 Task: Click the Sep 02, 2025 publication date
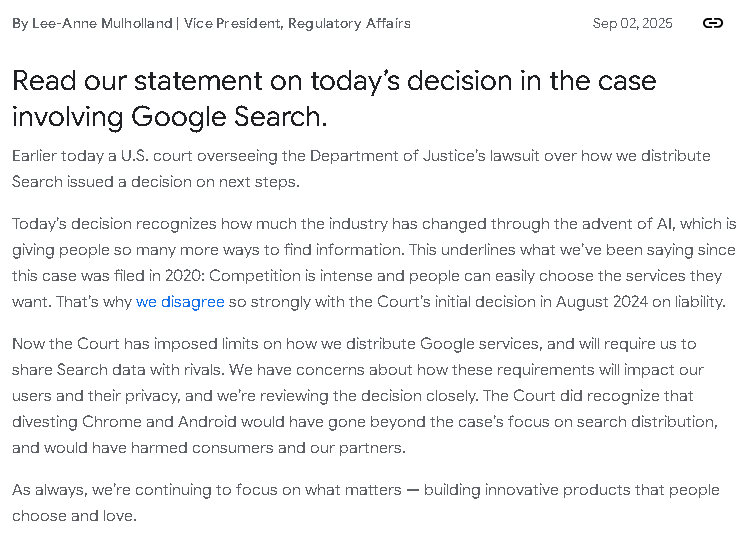pos(632,23)
